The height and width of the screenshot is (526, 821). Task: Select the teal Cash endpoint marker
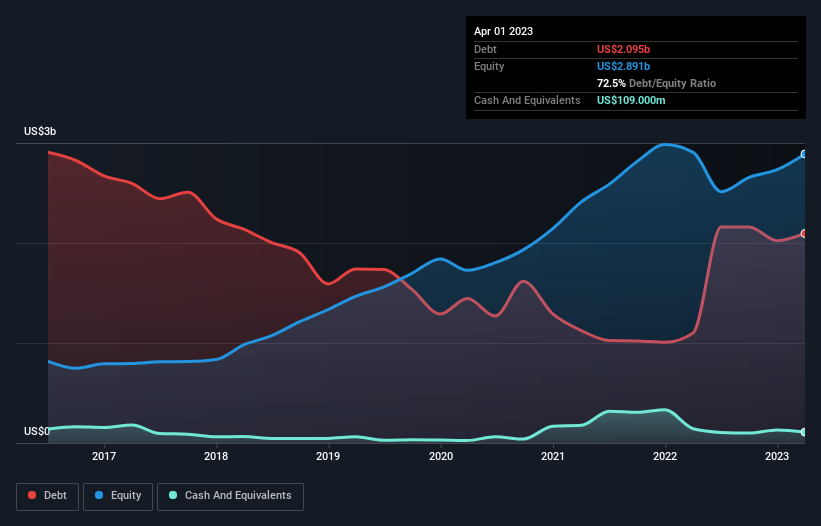(804, 432)
